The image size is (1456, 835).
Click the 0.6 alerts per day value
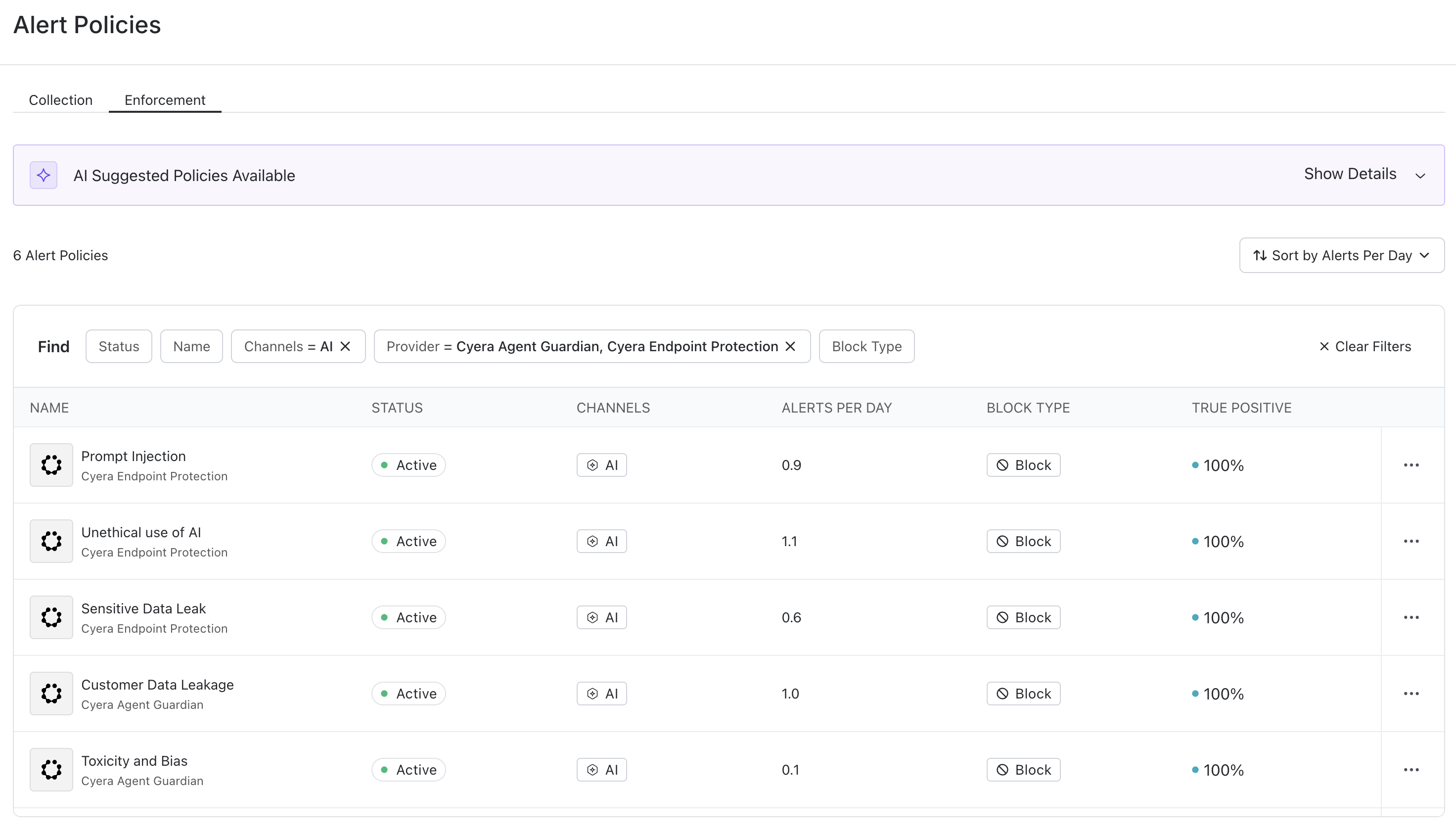click(x=792, y=618)
